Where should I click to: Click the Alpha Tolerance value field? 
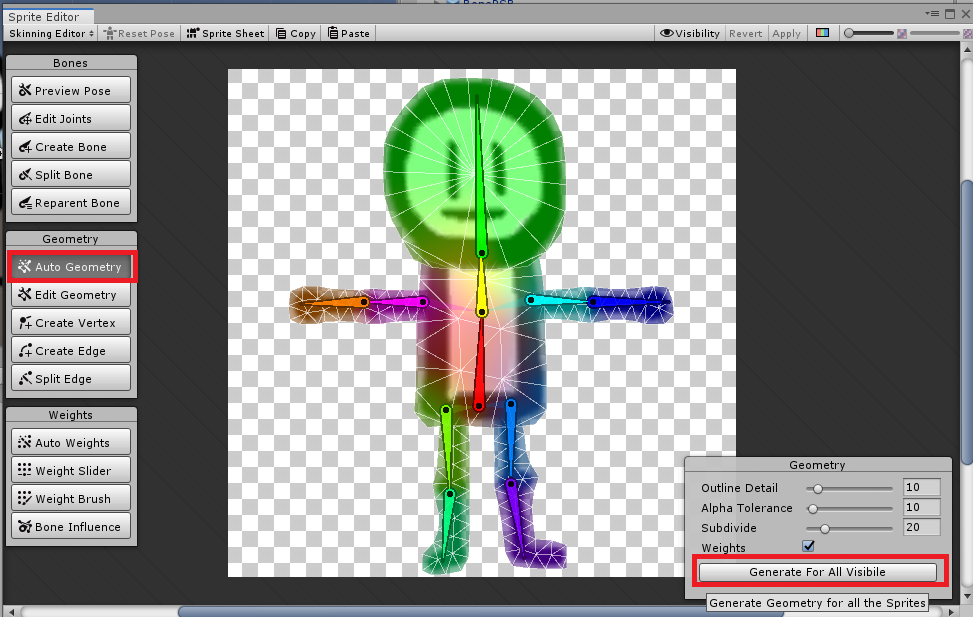click(x=921, y=507)
